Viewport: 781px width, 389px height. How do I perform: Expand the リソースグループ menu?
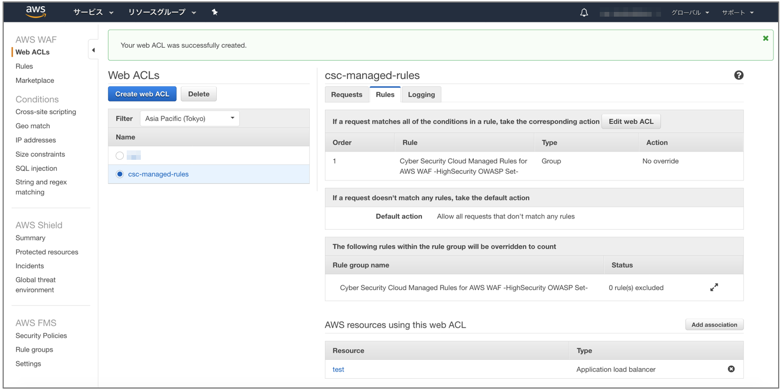162,12
